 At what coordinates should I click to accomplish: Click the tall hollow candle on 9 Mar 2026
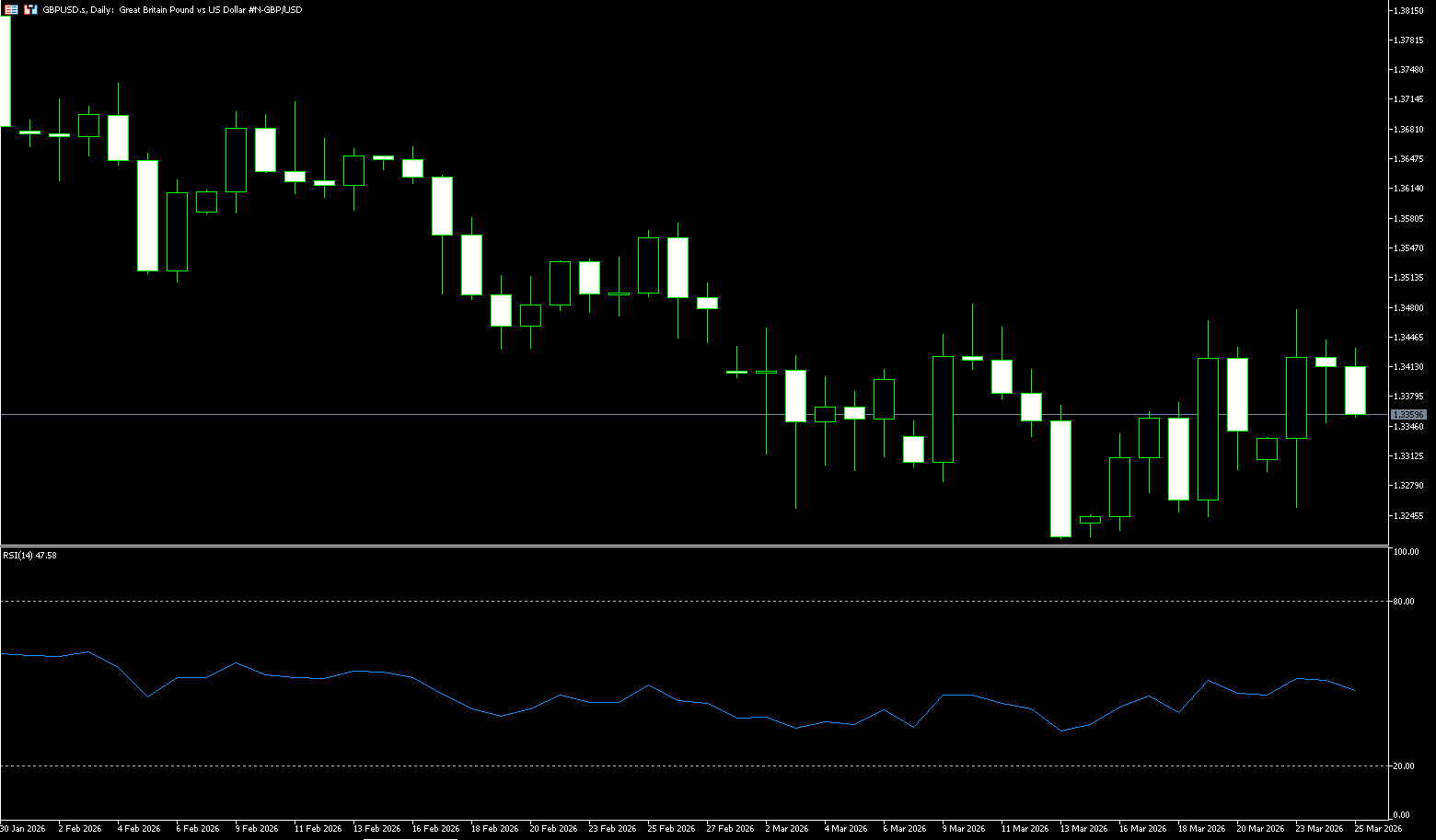click(943, 409)
